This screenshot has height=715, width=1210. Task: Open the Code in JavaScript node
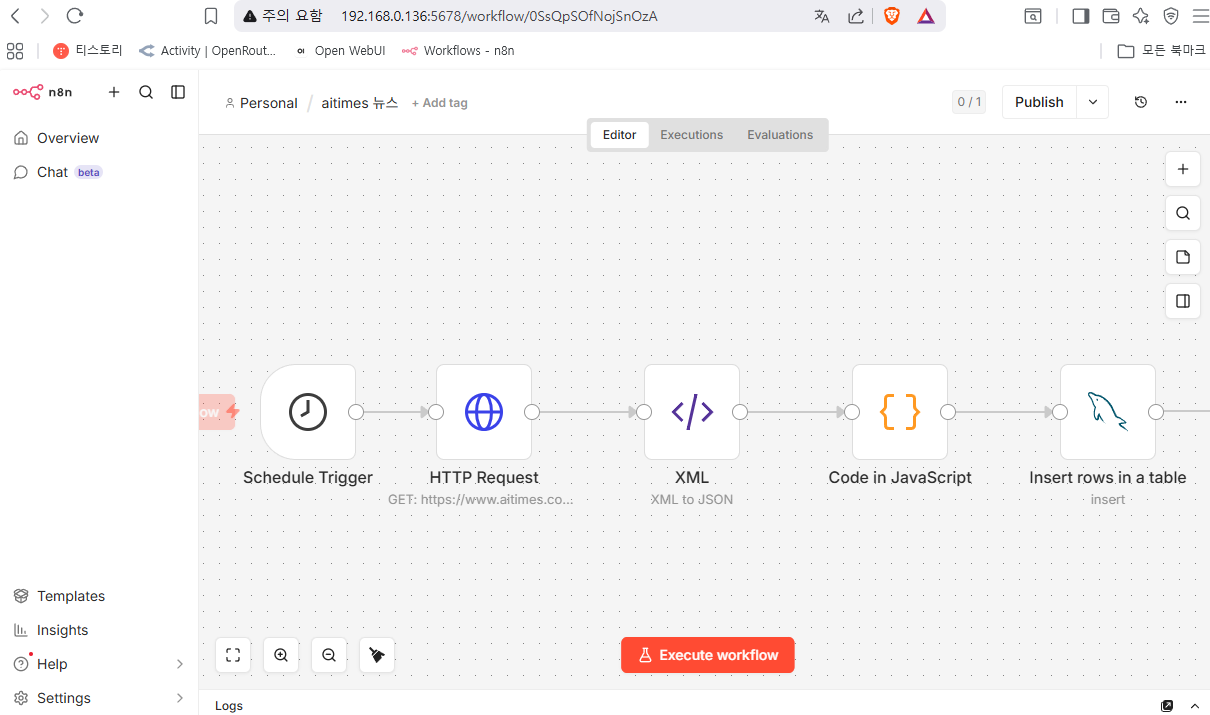coord(900,412)
